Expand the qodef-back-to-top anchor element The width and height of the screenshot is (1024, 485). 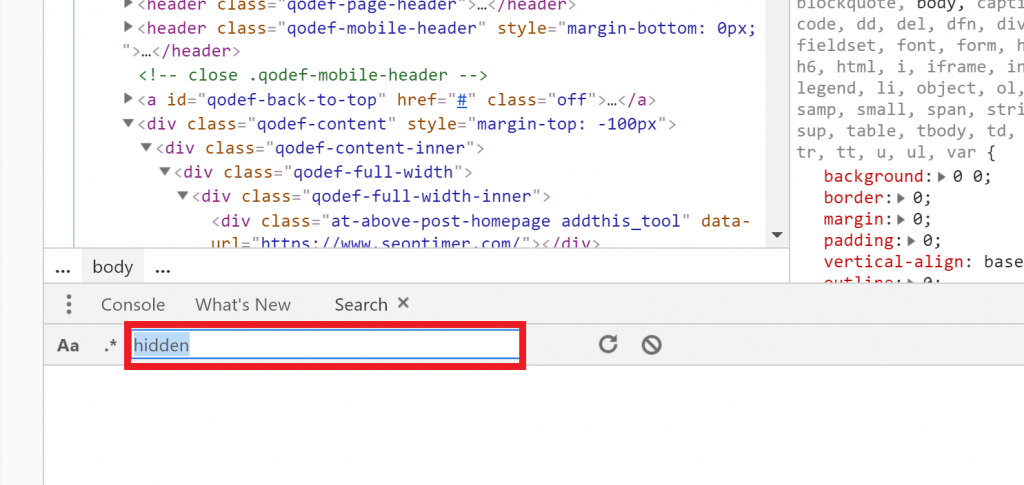[128, 99]
